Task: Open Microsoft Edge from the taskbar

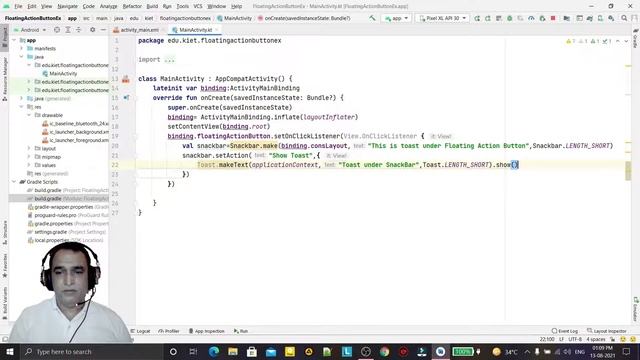Action: (214, 351)
